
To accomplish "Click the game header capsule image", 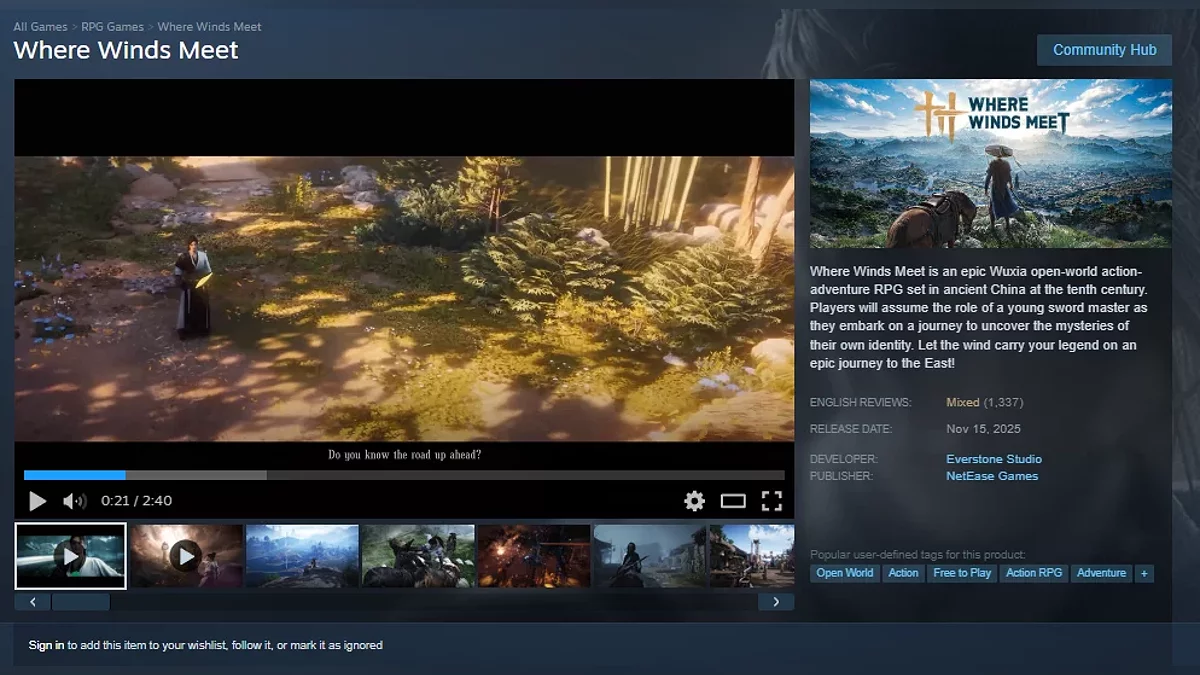I will coord(990,164).
